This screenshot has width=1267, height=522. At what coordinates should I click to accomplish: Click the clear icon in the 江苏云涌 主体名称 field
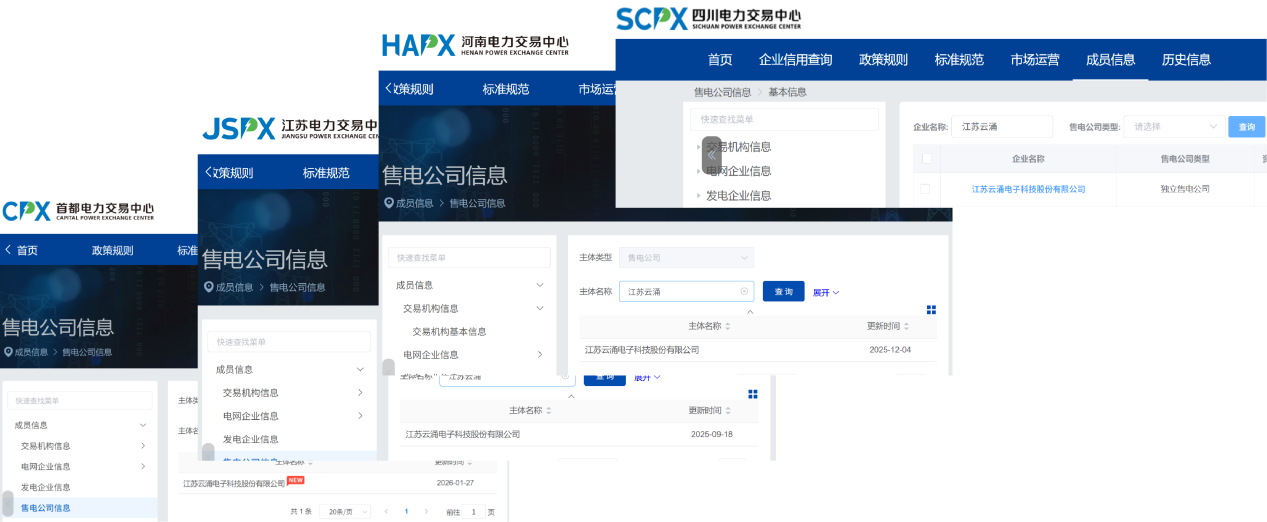point(744,292)
